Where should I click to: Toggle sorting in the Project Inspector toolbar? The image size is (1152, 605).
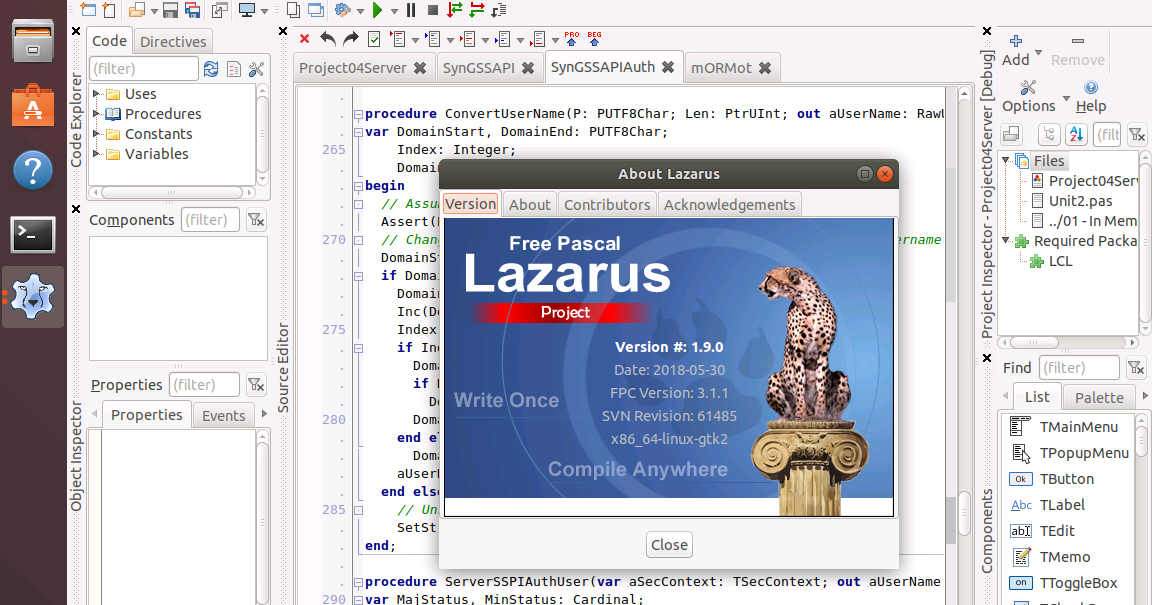pos(1075,134)
